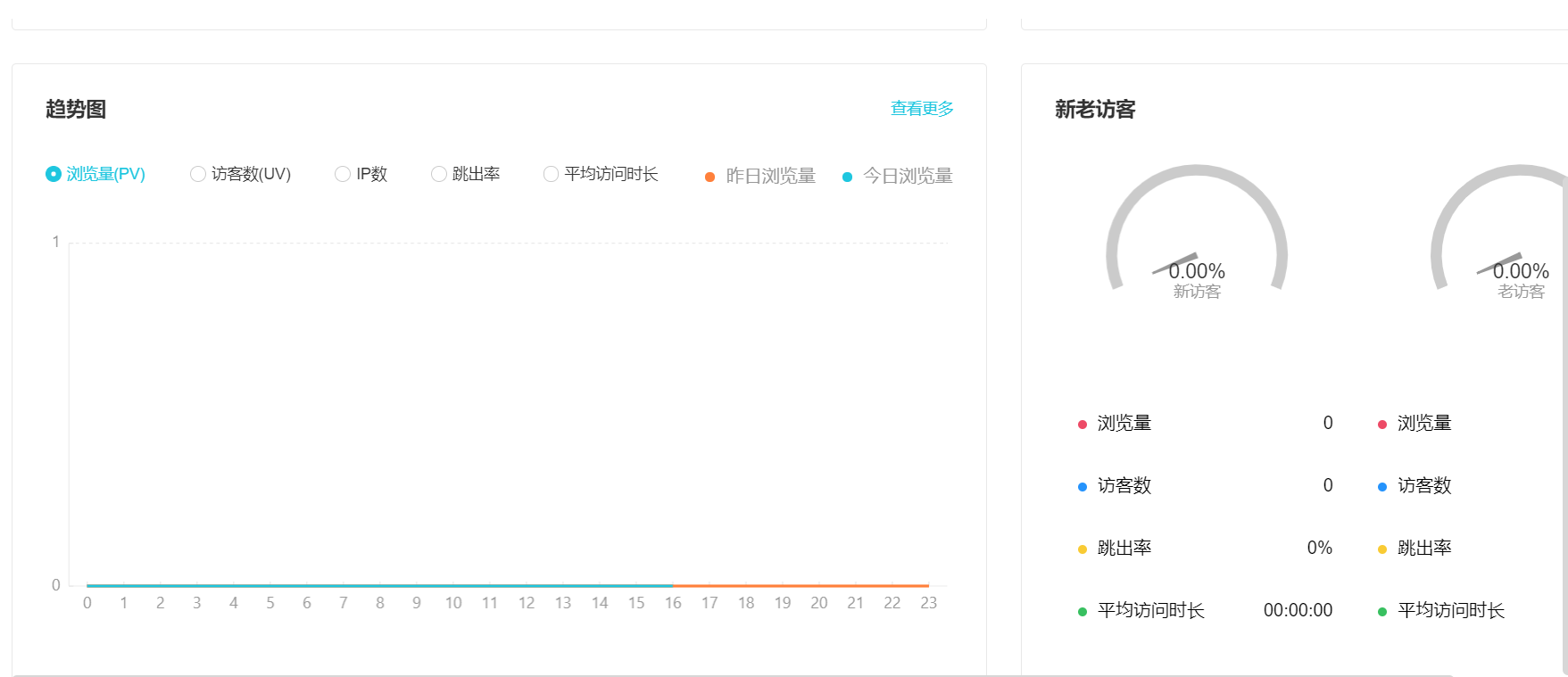The image size is (1568, 677).
Task: Click the orange 昨日浏览量 legend dot
Action: point(709,177)
